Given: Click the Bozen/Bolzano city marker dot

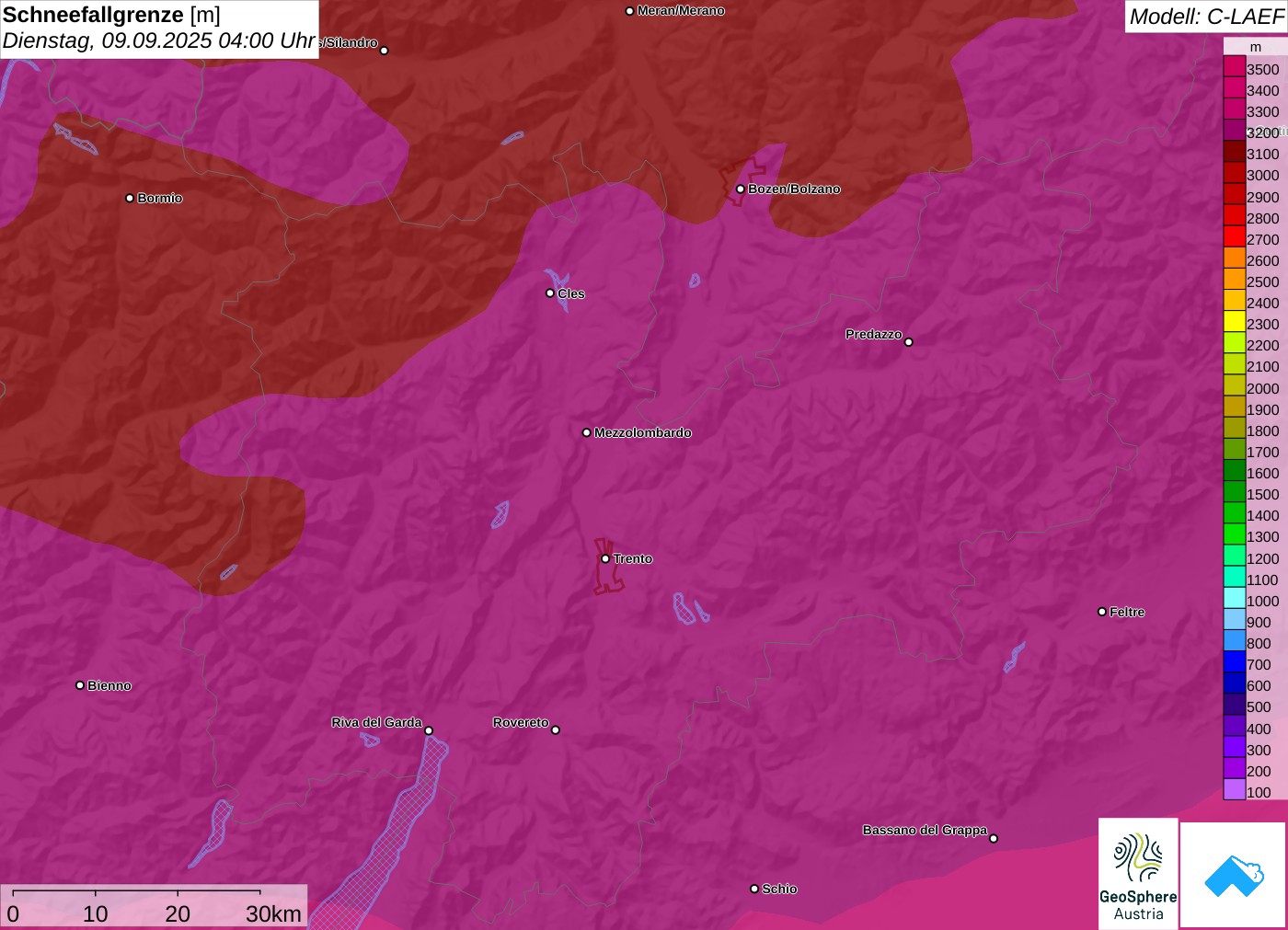Looking at the screenshot, I should pos(740,189).
